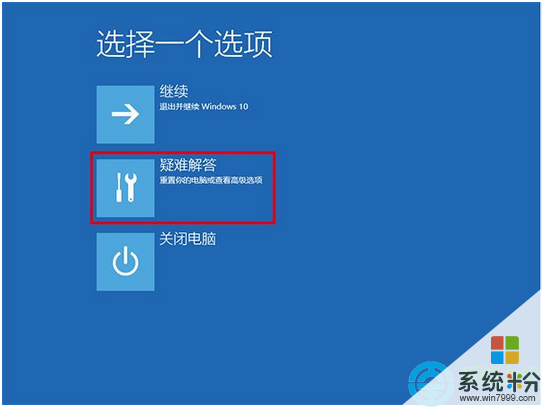Select the 继续 option title

(174, 92)
